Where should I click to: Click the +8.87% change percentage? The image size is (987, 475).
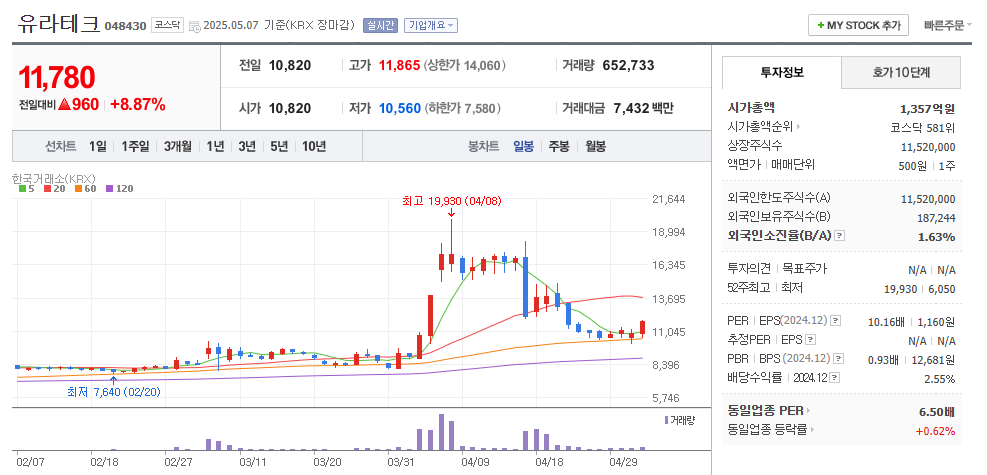tap(138, 104)
